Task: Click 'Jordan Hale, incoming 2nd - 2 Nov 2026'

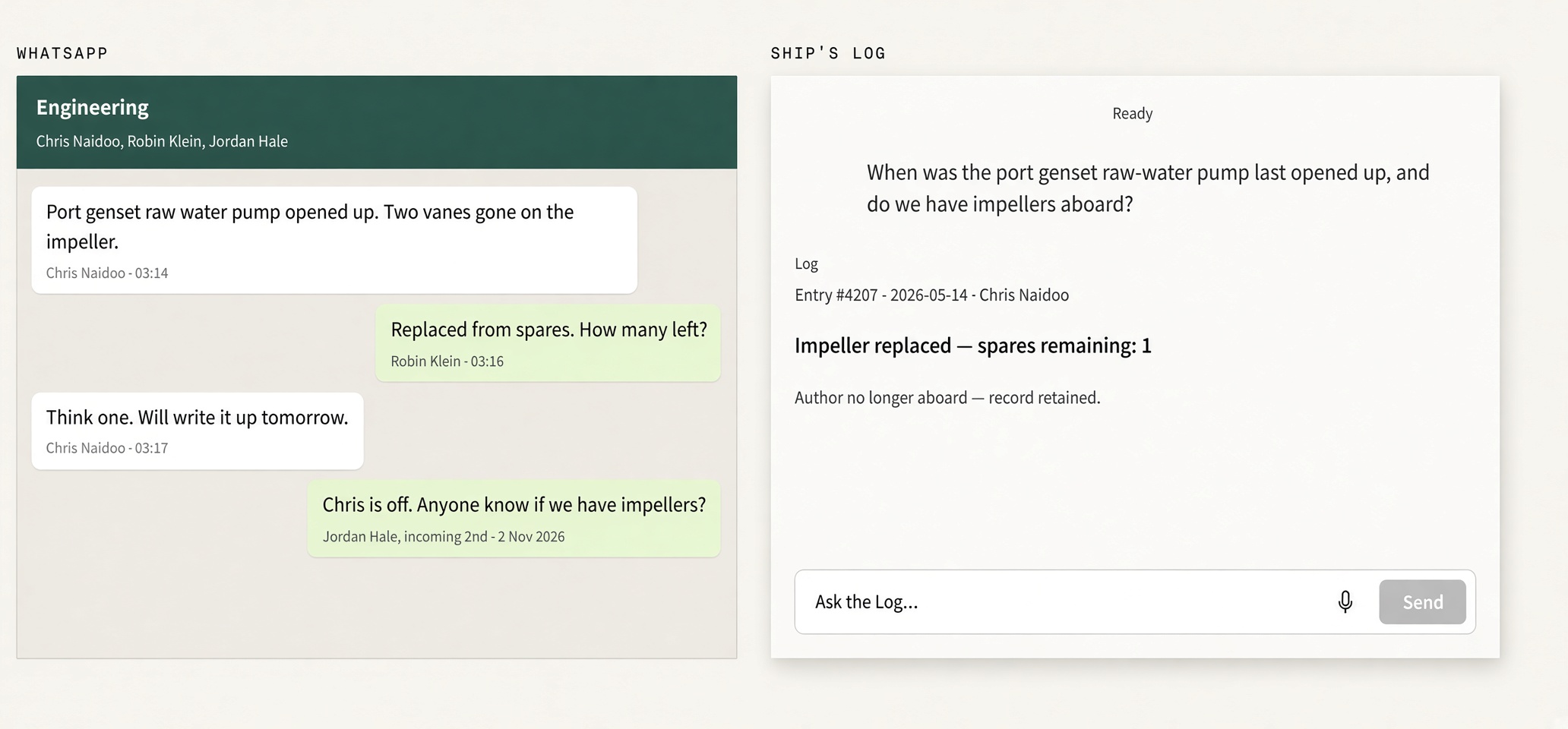Action: point(444,537)
